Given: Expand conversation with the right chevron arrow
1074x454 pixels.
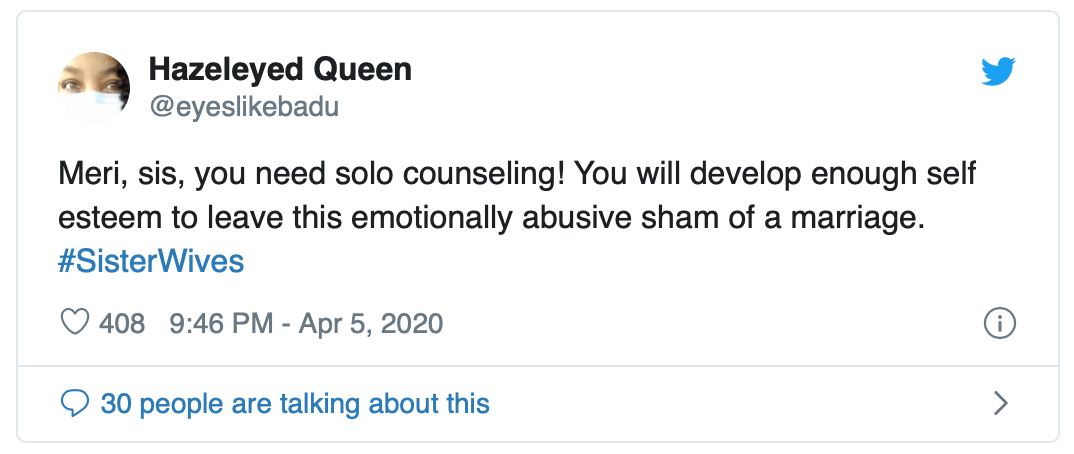Looking at the screenshot, I should click(x=1000, y=404).
